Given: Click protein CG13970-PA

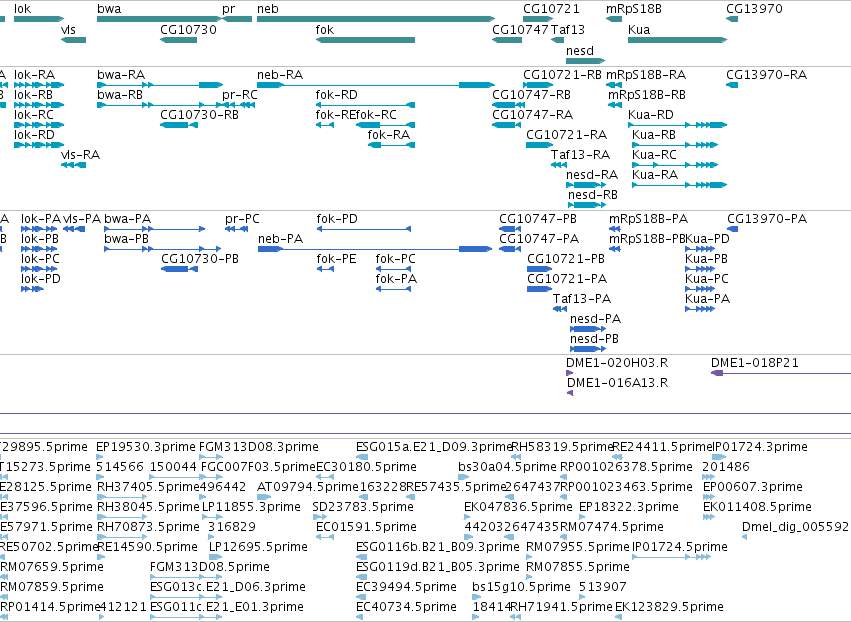Looking at the screenshot, I should (767, 219).
